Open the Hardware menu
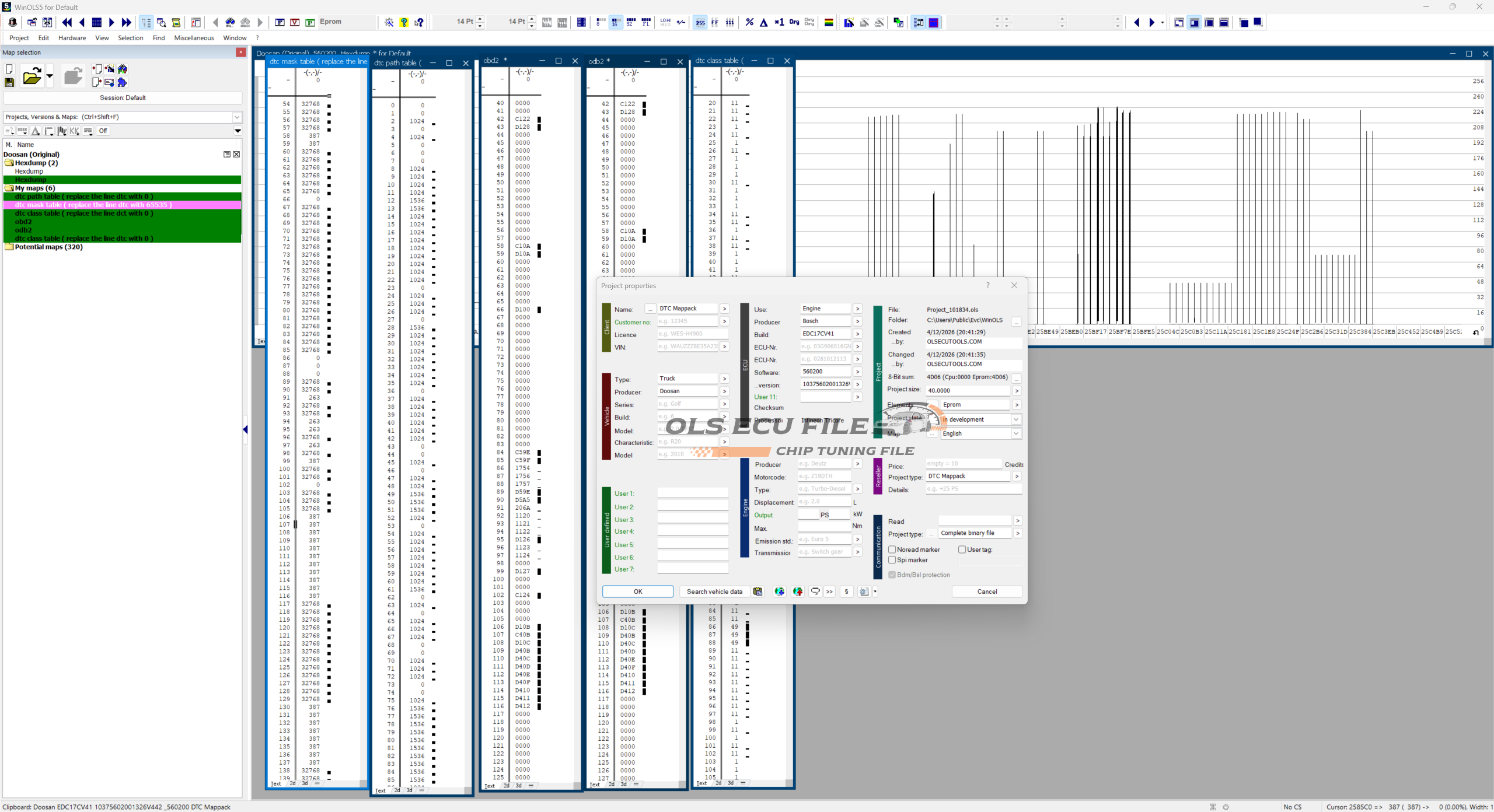Screen dimensions: 1494x812 point(72,38)
